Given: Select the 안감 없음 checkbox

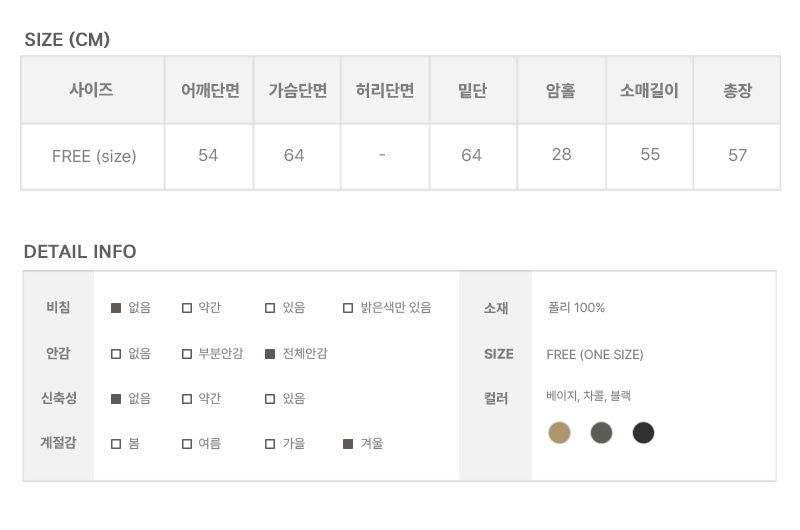Looking at the screenshot, I should pyautogui.click(x=116, y=353).
